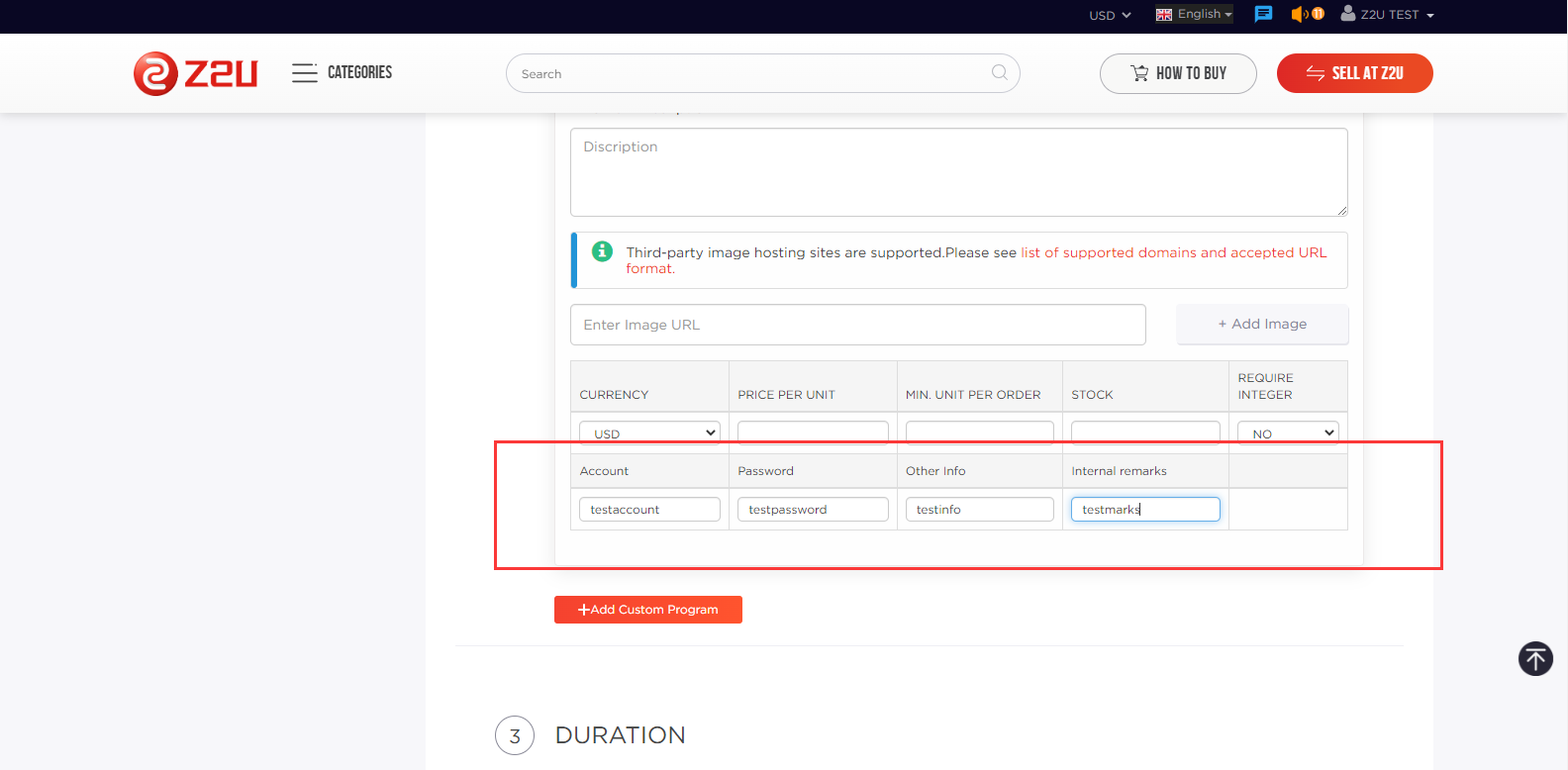This screenshot has width=1568, height=770.
Task: Click the green info icon
Action: click(x=602, y=251)
